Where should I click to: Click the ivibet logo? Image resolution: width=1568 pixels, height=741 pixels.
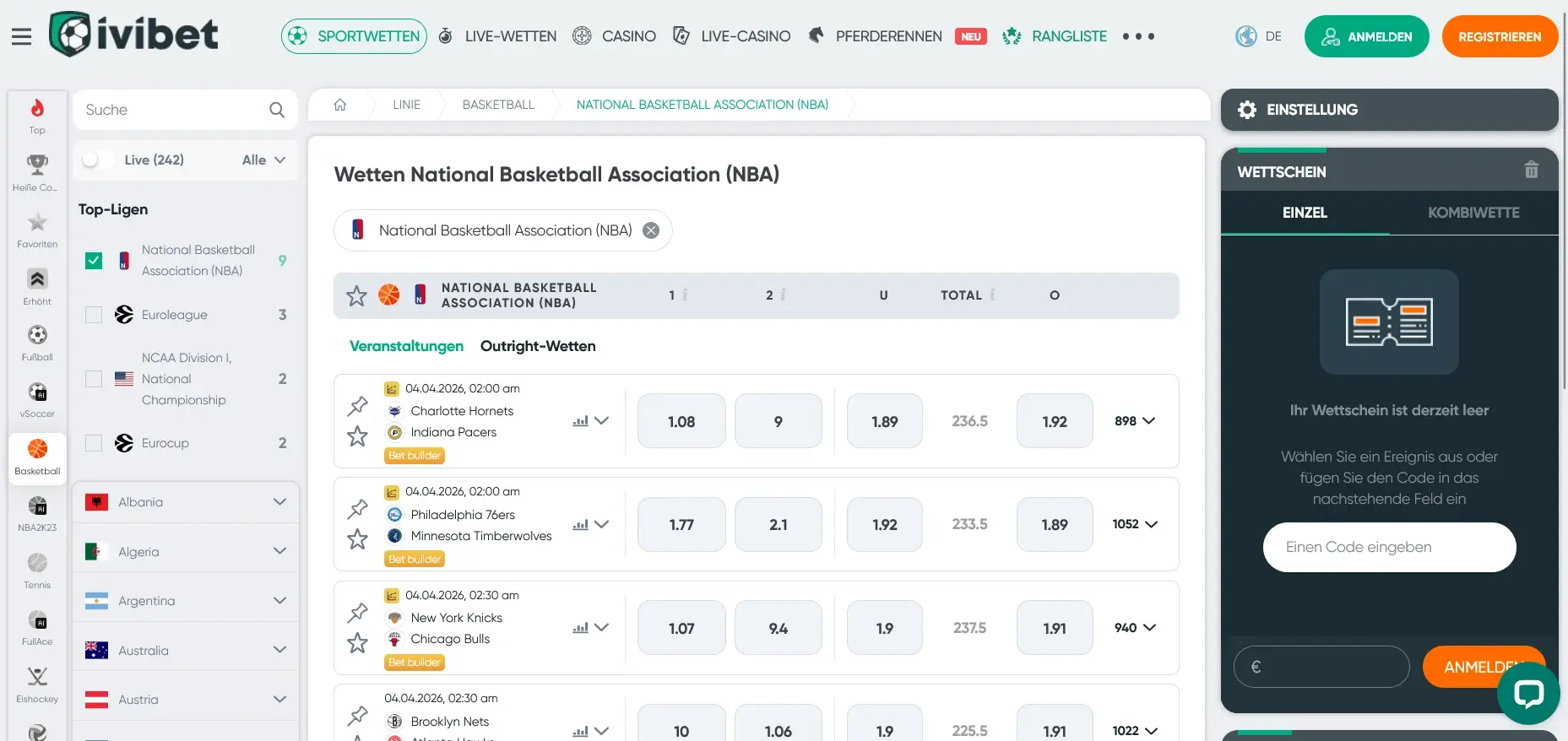click(133, 35)
